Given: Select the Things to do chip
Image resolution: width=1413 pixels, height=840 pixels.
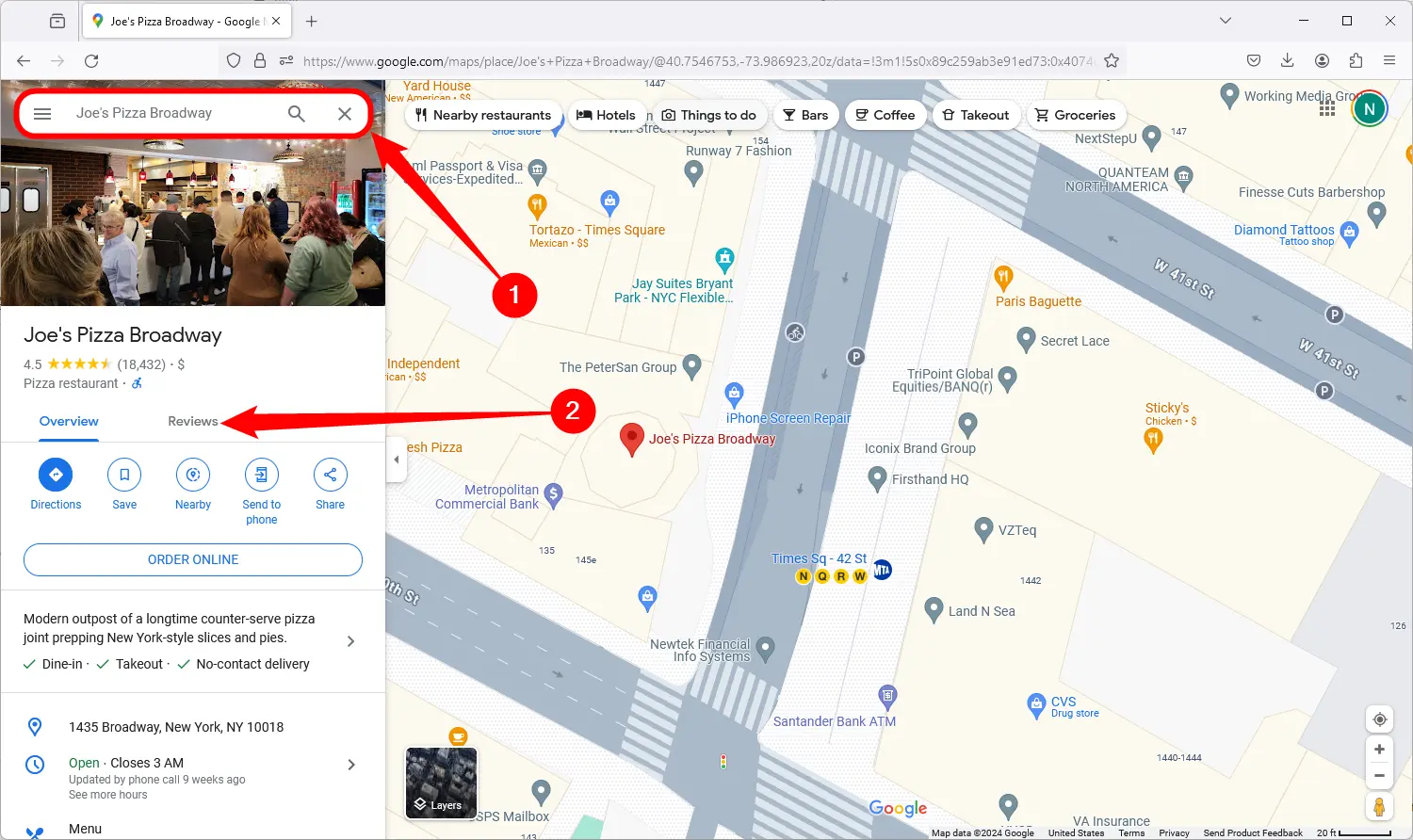Looking at the screenshot, I should coord(708,115).
